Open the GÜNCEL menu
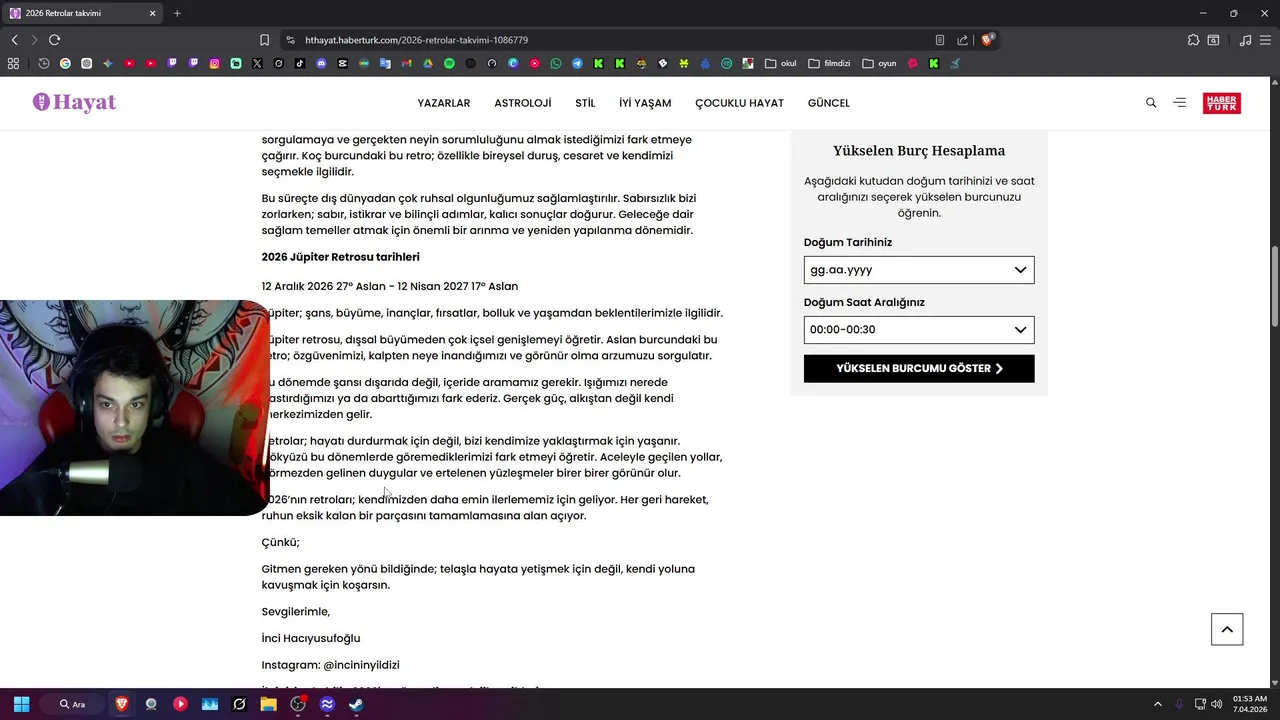The height and width of the screenshot is (720, 1280). [829, 103]
